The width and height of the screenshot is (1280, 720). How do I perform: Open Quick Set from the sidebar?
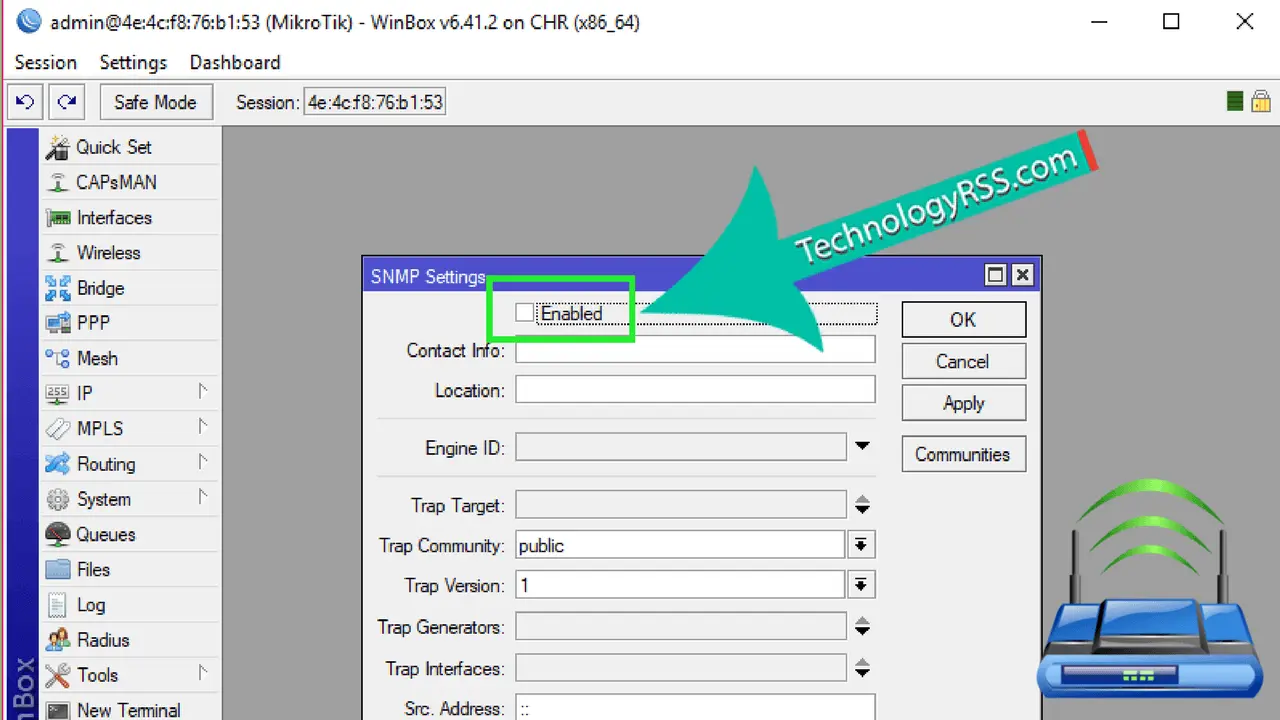(x=113, y=147)
